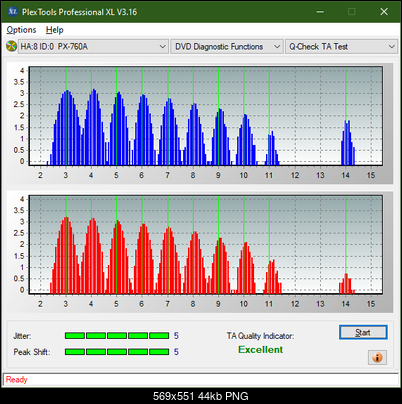
Task: Click the orange info icon button
Action: pos(377,358)
